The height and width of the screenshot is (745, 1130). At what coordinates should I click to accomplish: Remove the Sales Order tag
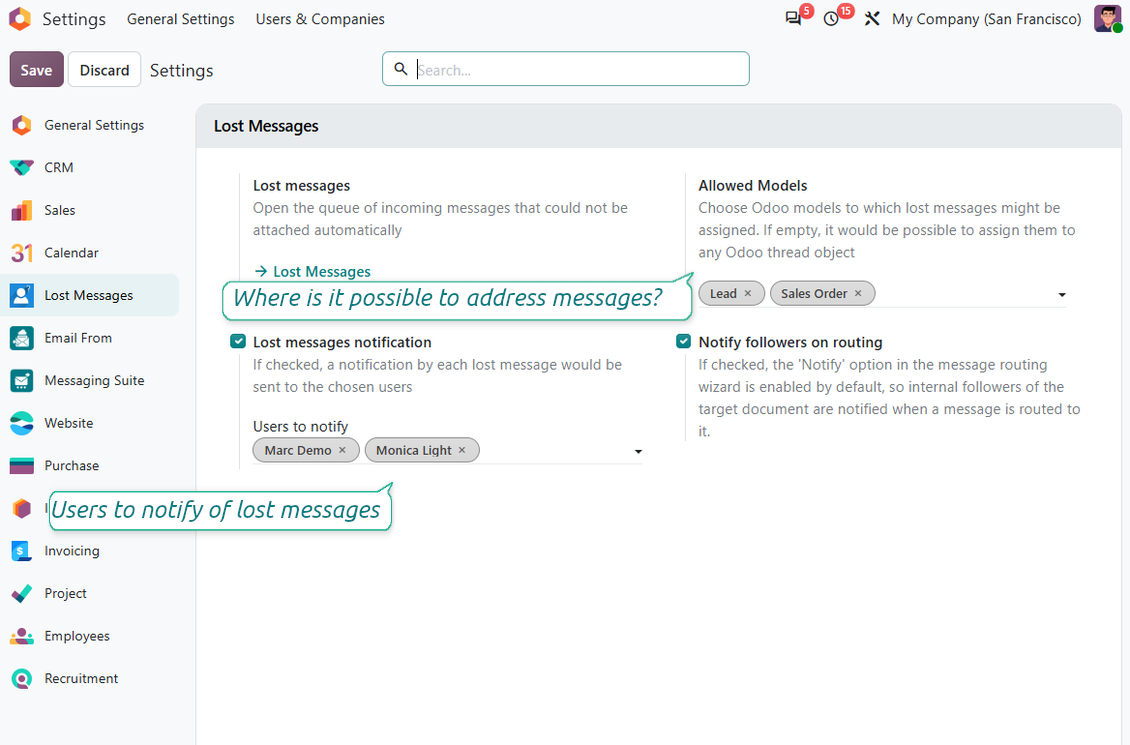point(858,293)
